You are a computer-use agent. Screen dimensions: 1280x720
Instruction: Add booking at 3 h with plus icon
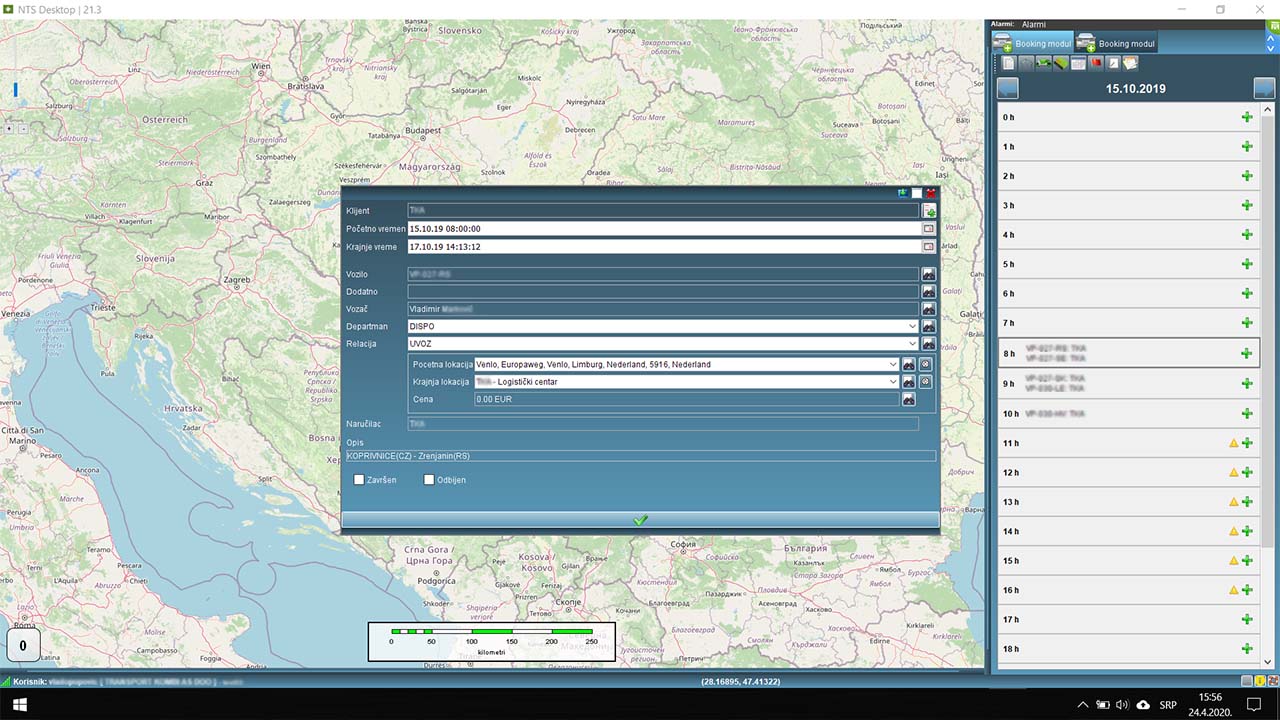coord(1246,205)
